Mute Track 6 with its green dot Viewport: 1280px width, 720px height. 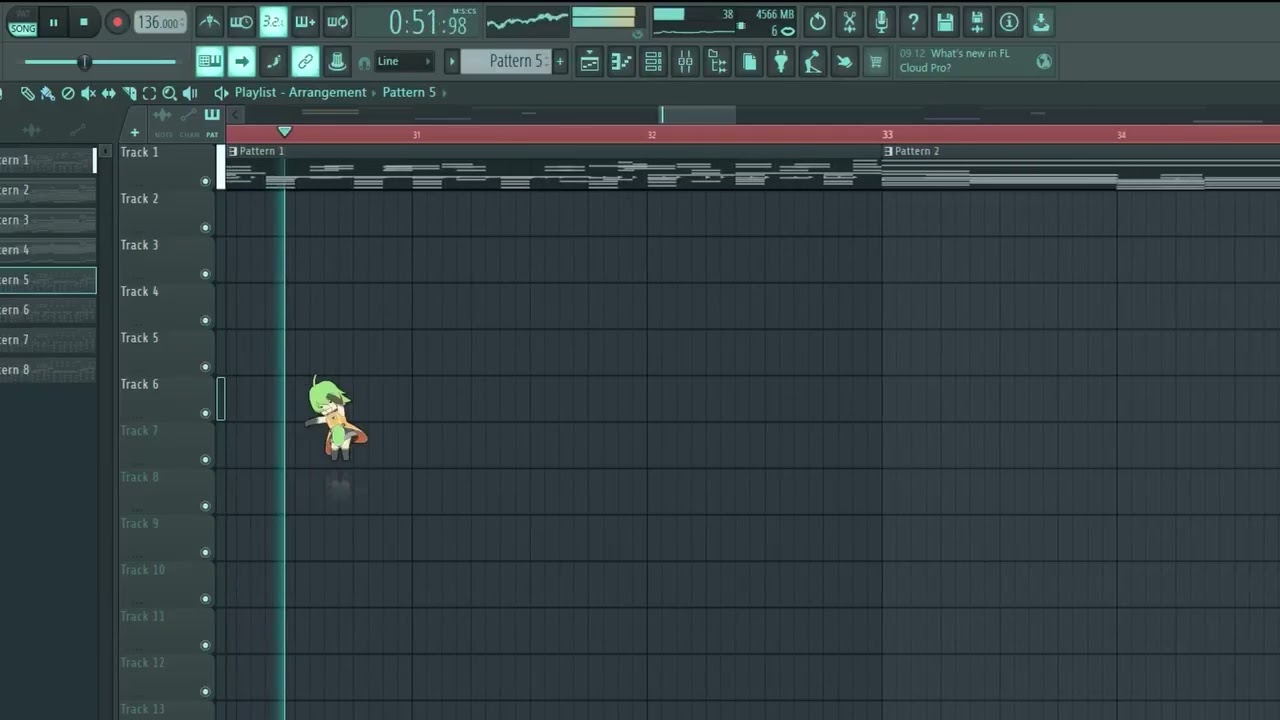[206, 414]
